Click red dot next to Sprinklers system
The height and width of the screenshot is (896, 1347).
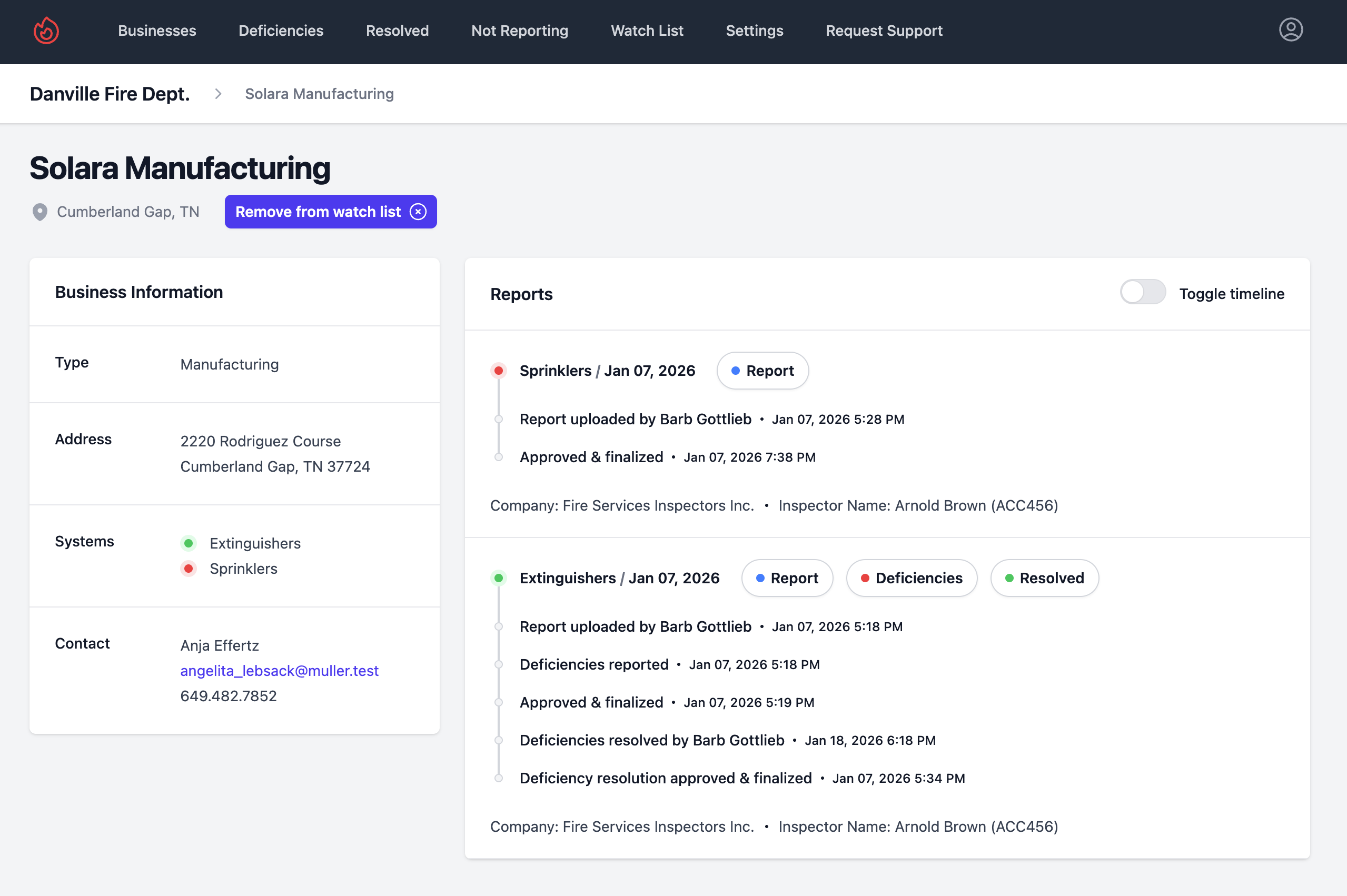click(x=188, y=569)
